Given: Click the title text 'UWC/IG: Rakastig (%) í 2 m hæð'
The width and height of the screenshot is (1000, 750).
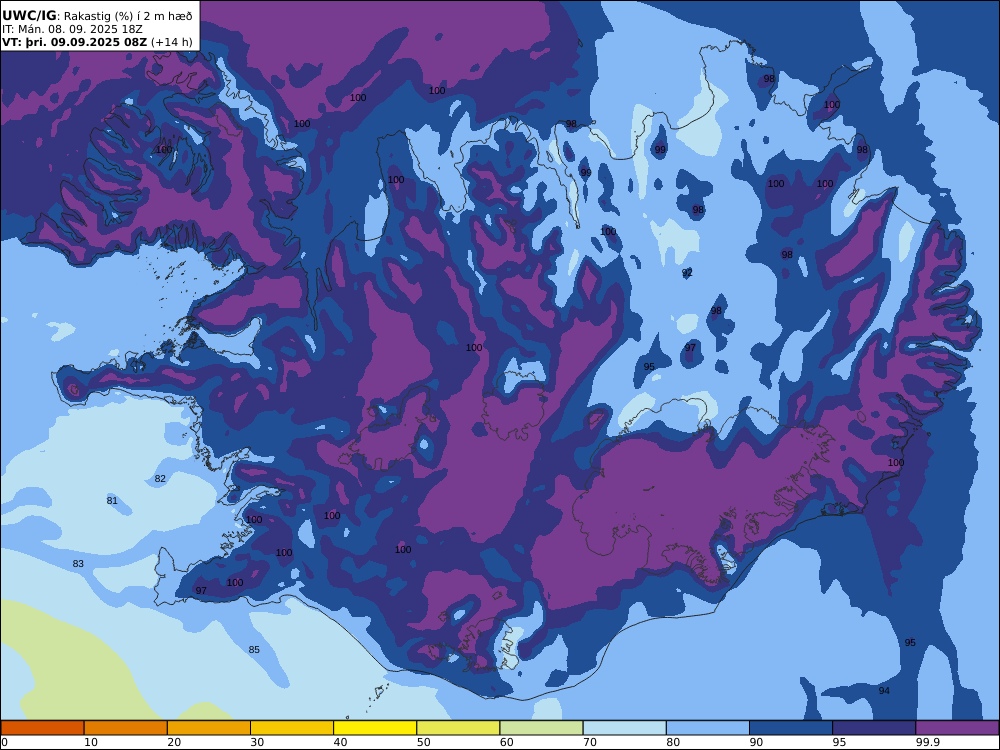Looking at the screenshot, I should (x=97, y=16).
